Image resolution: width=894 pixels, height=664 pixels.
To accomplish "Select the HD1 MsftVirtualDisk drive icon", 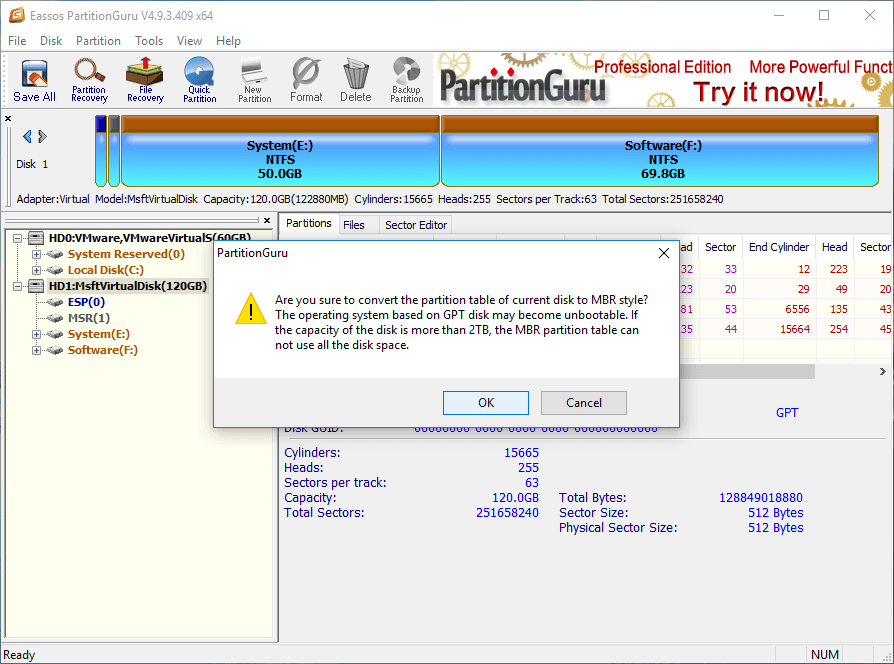I will tap(36, 286).
